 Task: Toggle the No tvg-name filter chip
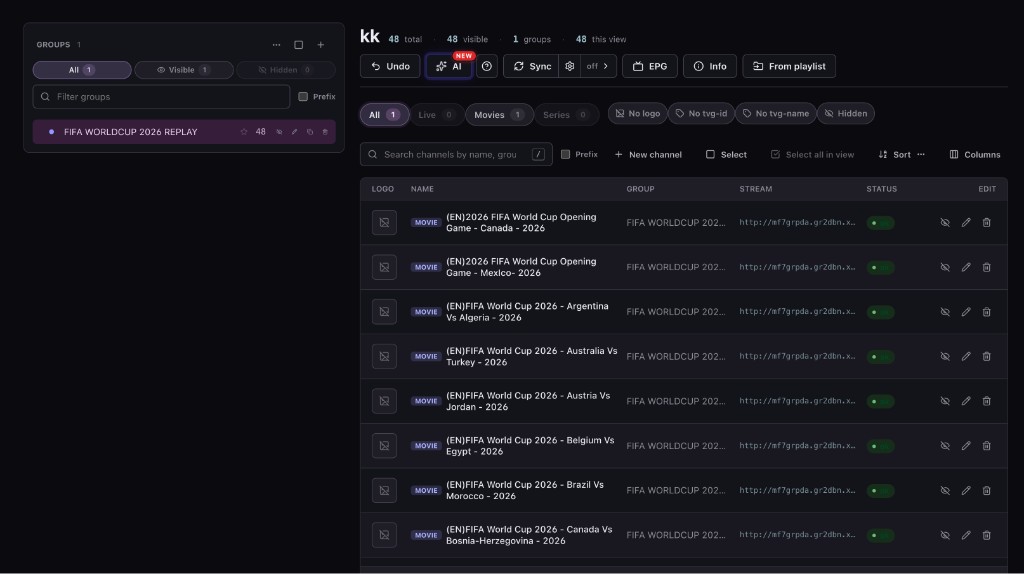[775, 113]
